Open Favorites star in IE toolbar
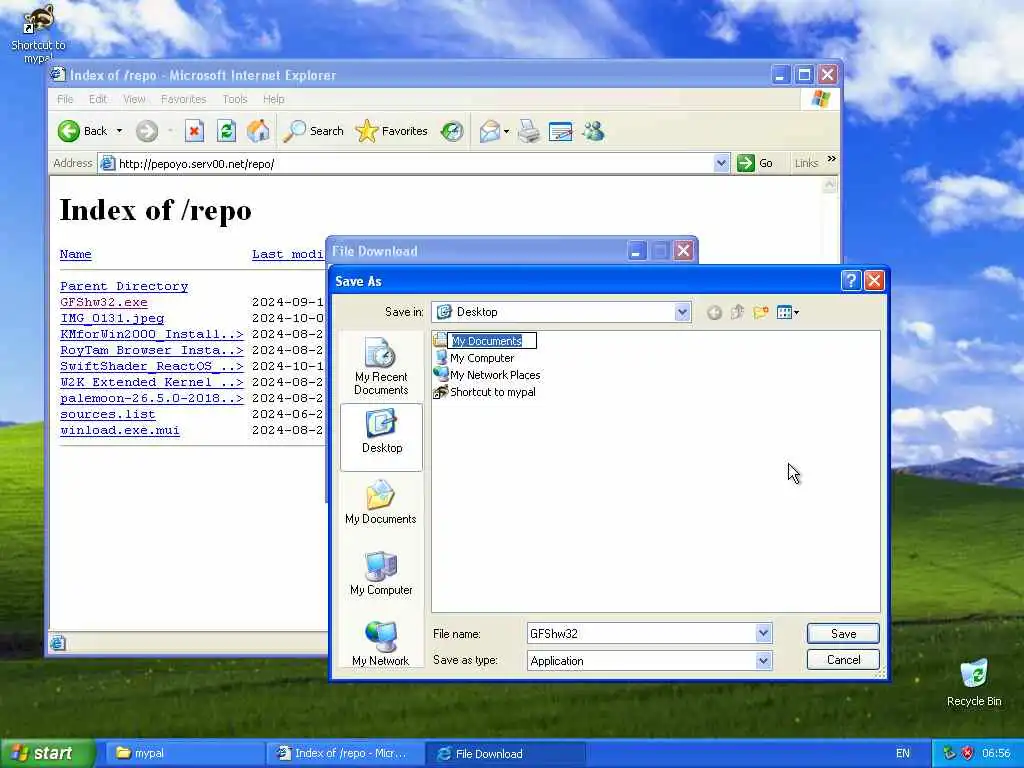The image size is (1024, 768). (x=392, y=131)
